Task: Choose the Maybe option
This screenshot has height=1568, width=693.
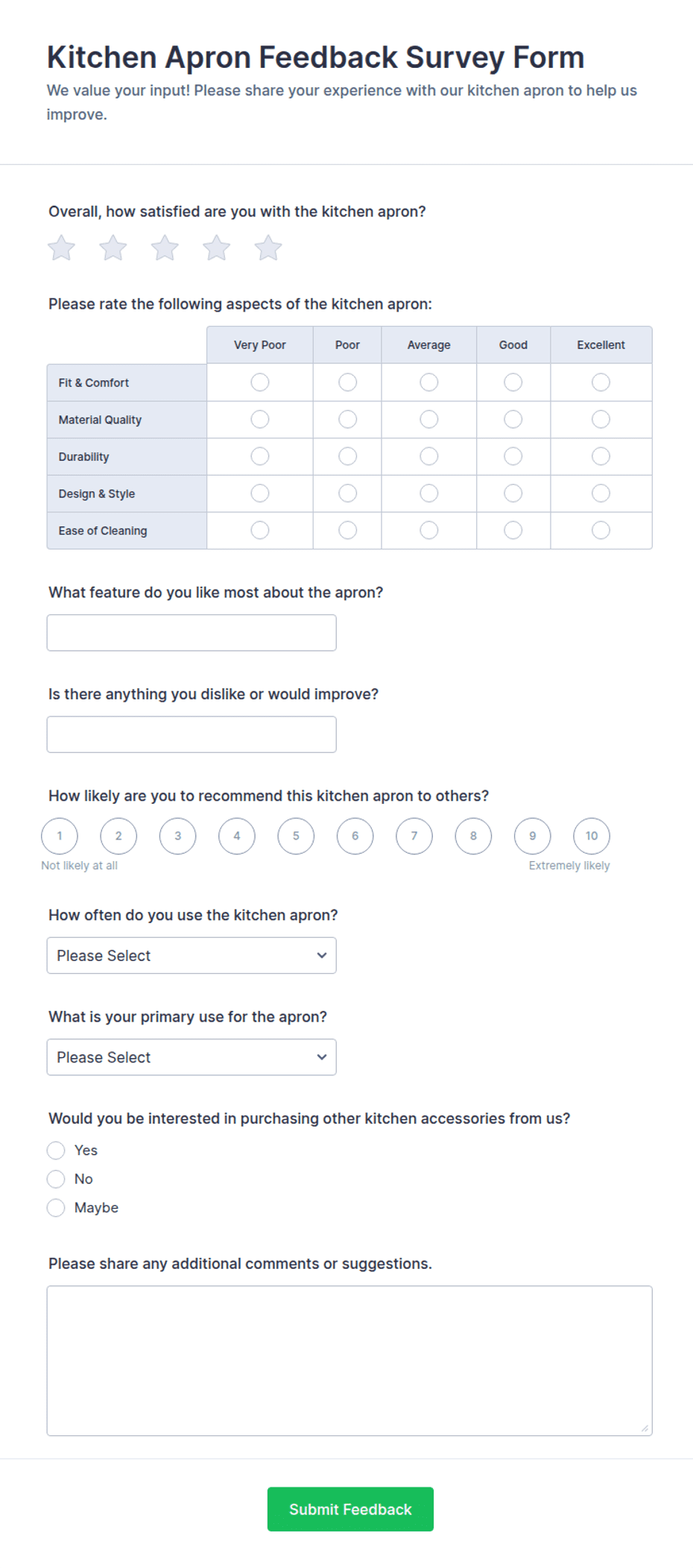Action: pos(56,1208)
